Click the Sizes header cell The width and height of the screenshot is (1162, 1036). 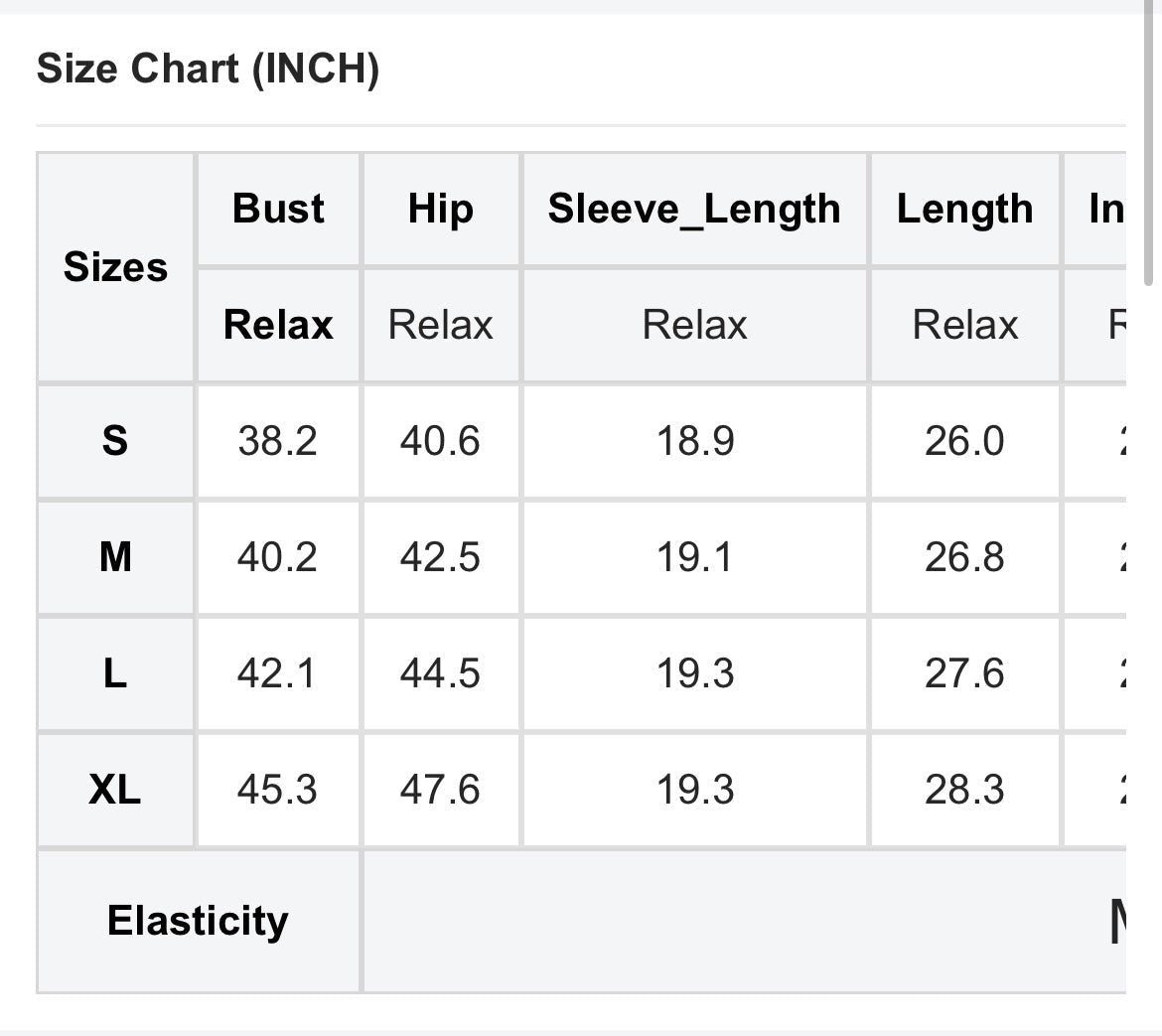tap(115, 266)
